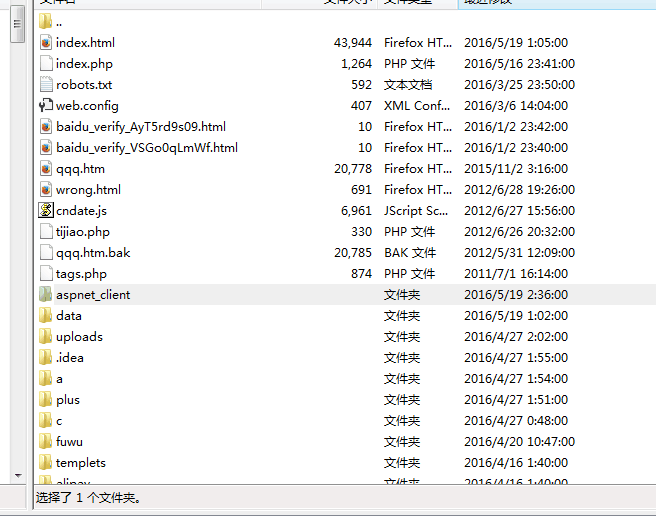
Task: Click the Firefox icon beside index.html
Action: tap(45, 43)
